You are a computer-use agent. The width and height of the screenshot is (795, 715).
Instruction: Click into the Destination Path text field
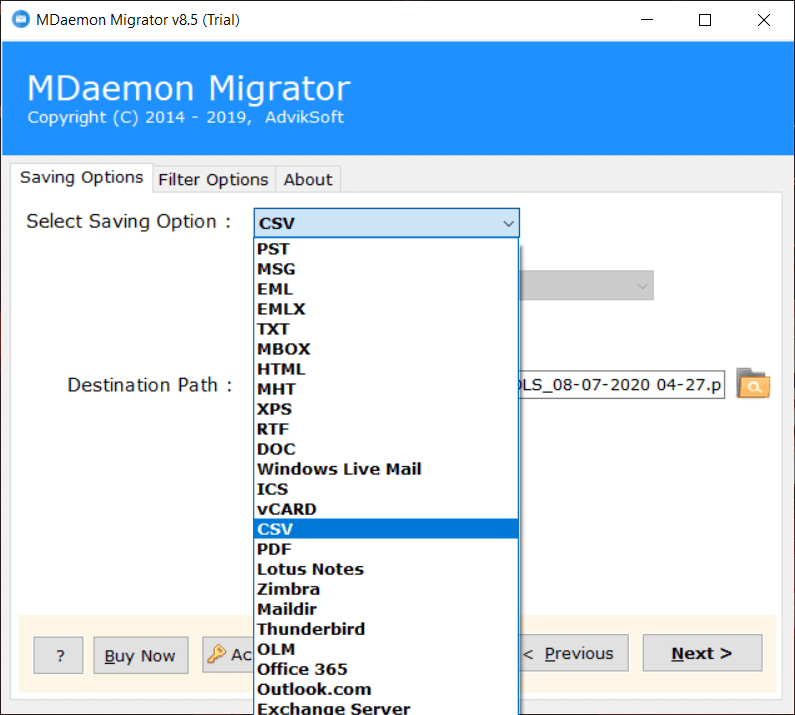pos(621,384)
